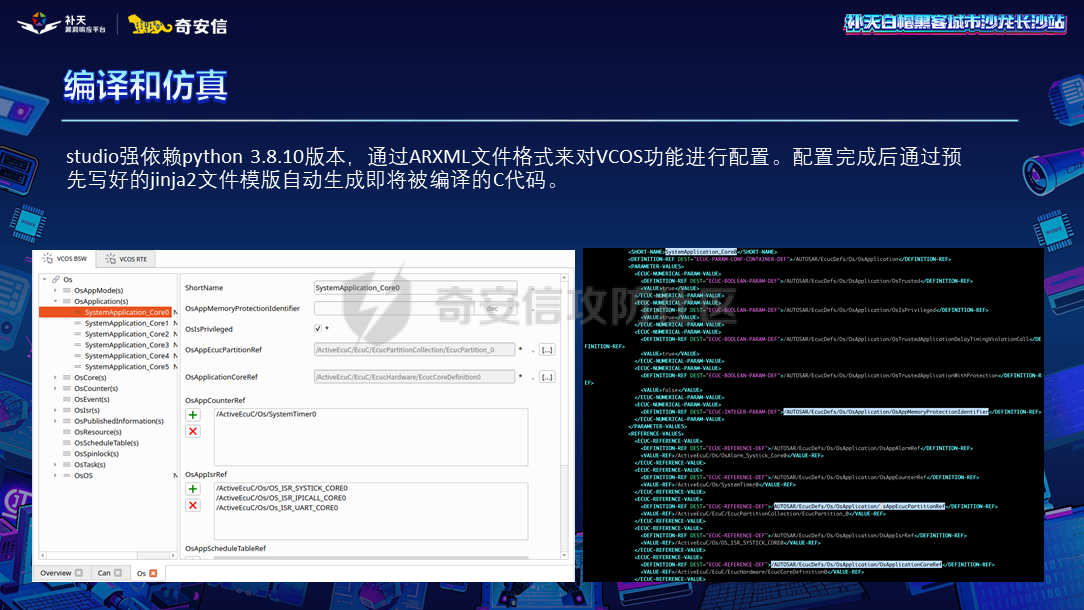
Task: Toggle the OsIsPrivileged checkbox
Action: point(318,328)
